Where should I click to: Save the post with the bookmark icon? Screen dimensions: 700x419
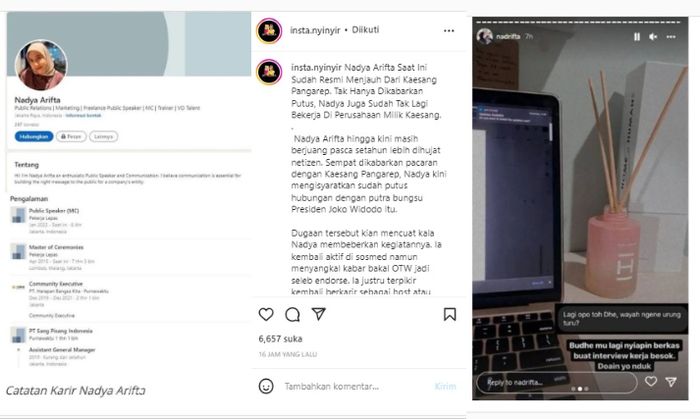tap(450, 314)
